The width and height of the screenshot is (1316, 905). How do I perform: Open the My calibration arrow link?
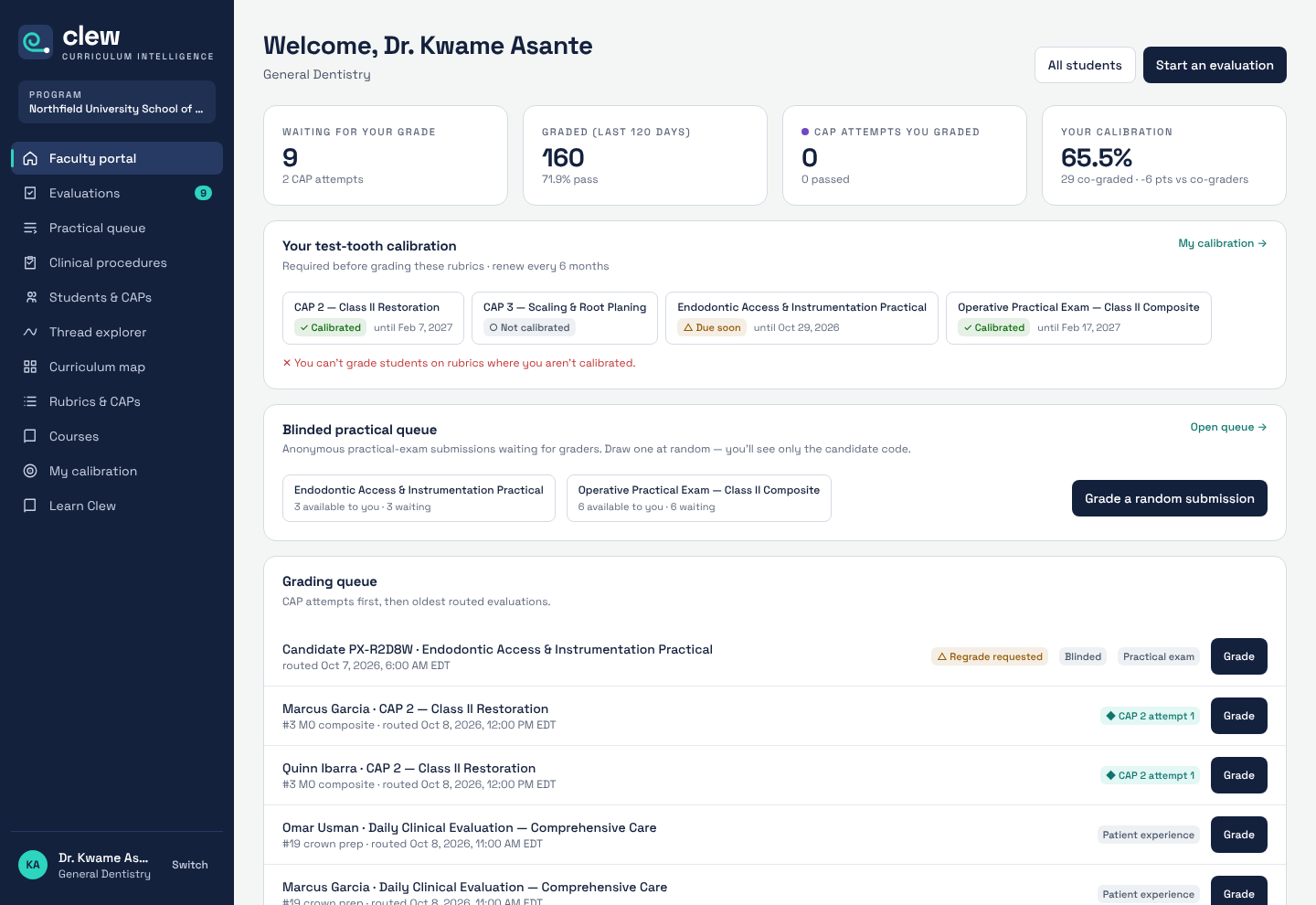1223,243
